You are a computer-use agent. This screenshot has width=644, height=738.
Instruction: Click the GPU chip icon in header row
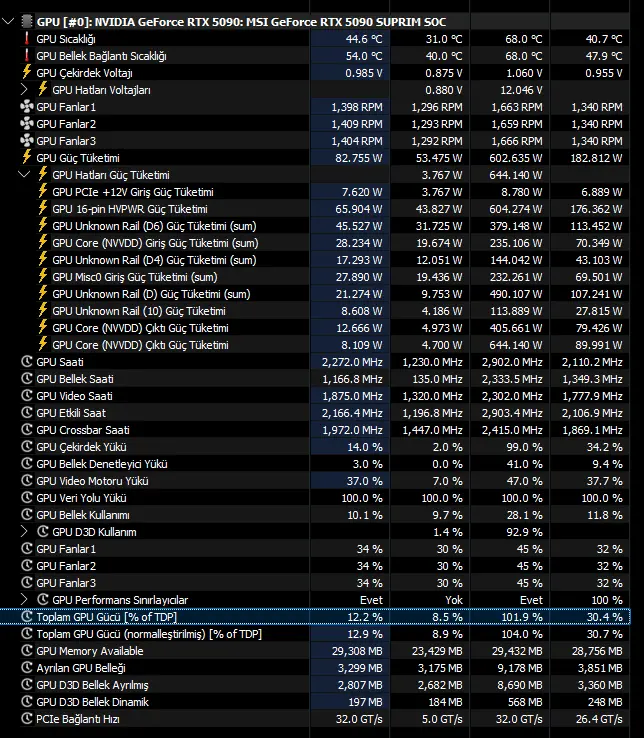click(27, 21)
